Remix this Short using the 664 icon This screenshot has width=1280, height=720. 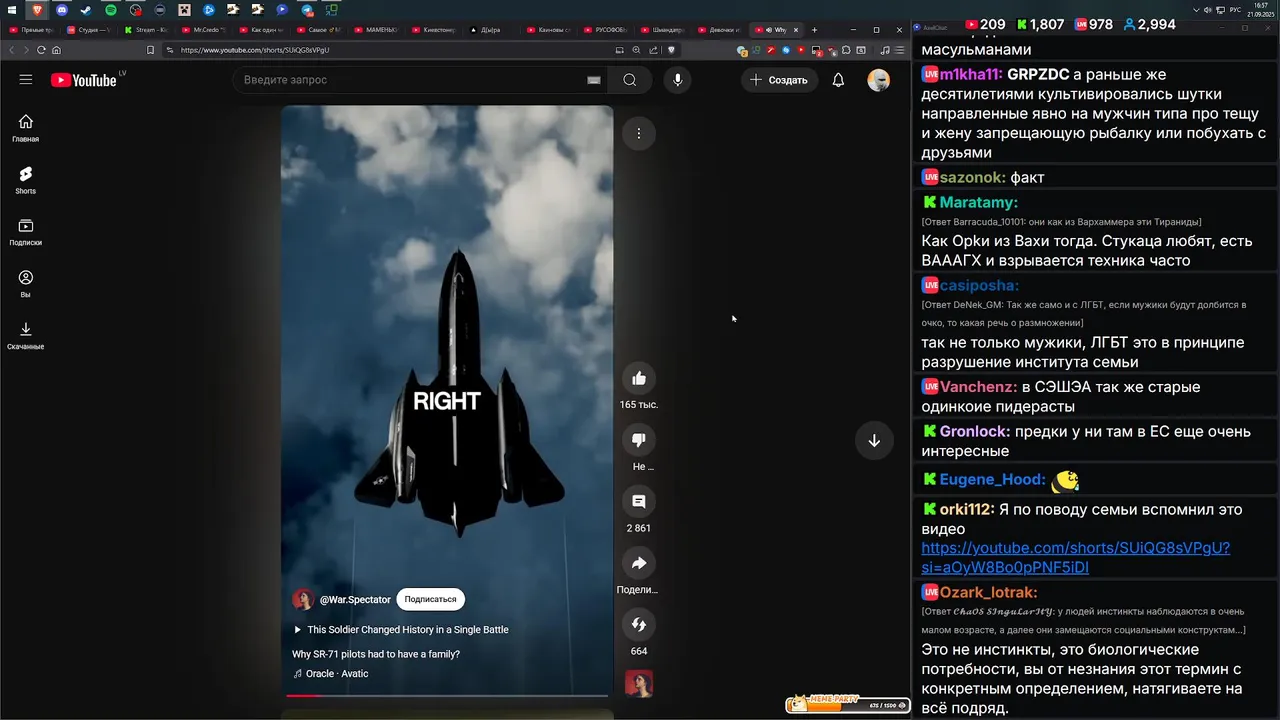click(639, 625)
